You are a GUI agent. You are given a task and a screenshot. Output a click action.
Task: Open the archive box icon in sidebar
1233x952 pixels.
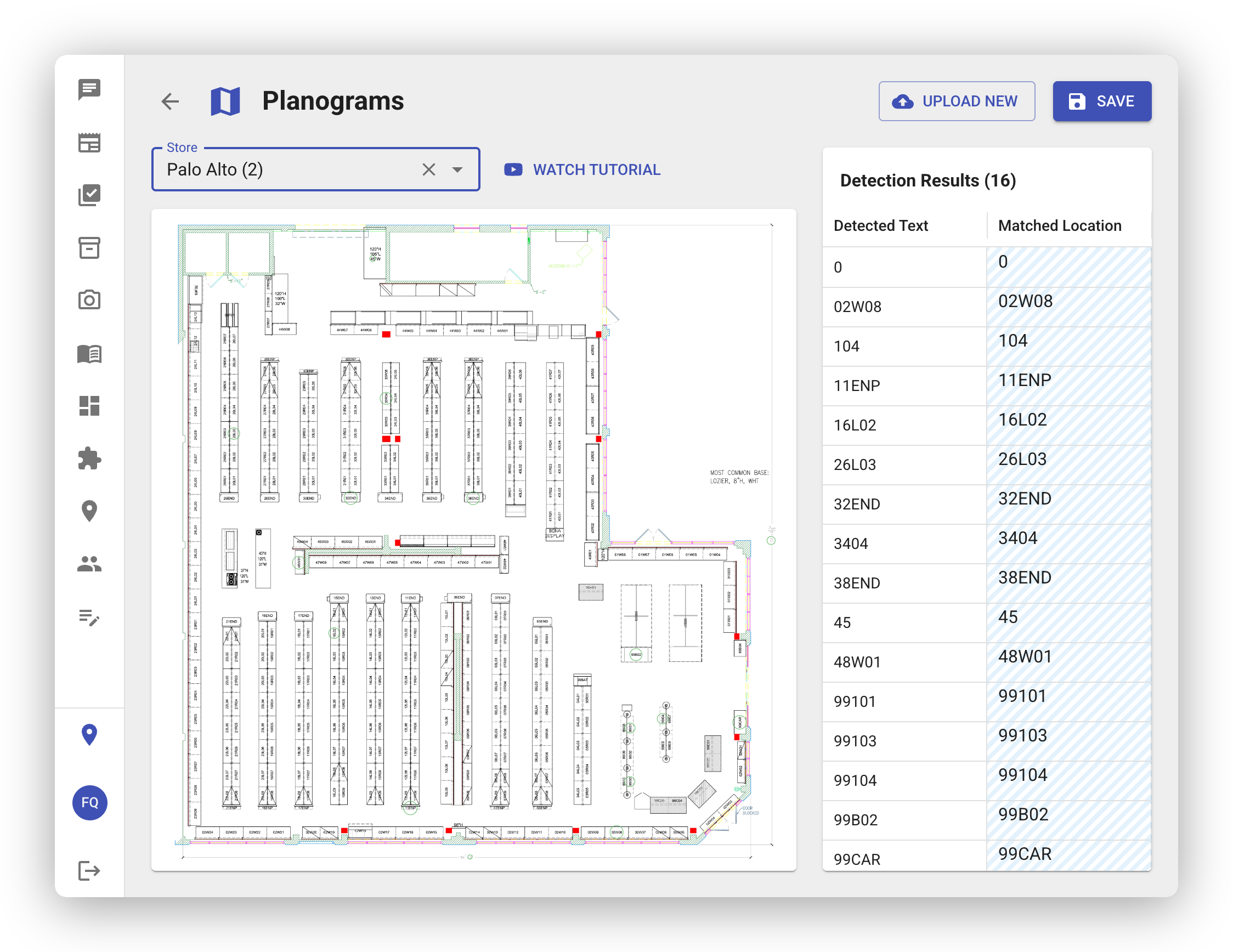coord(89,248)
